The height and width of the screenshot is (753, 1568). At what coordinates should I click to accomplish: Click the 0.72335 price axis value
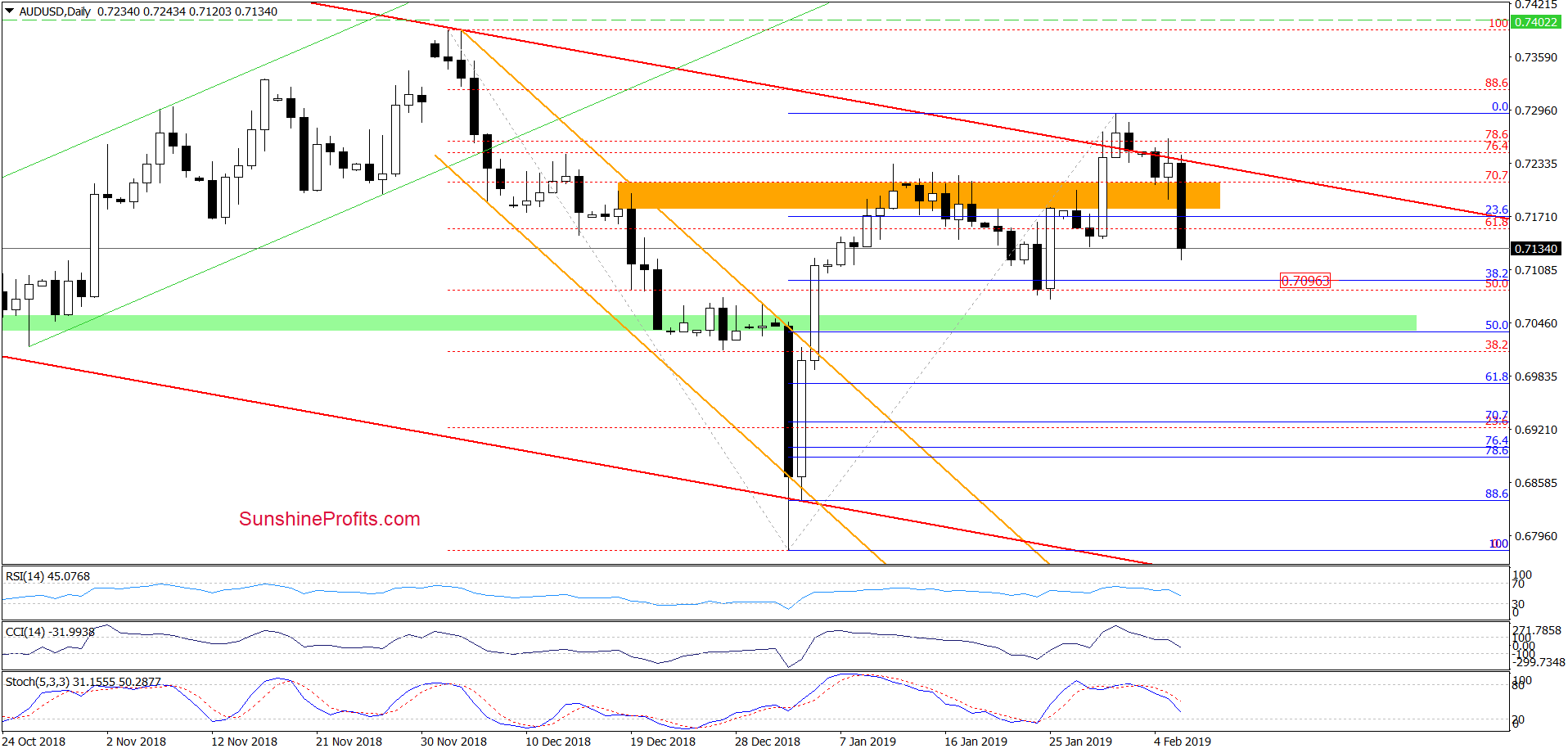click(x=1536, y=164)
